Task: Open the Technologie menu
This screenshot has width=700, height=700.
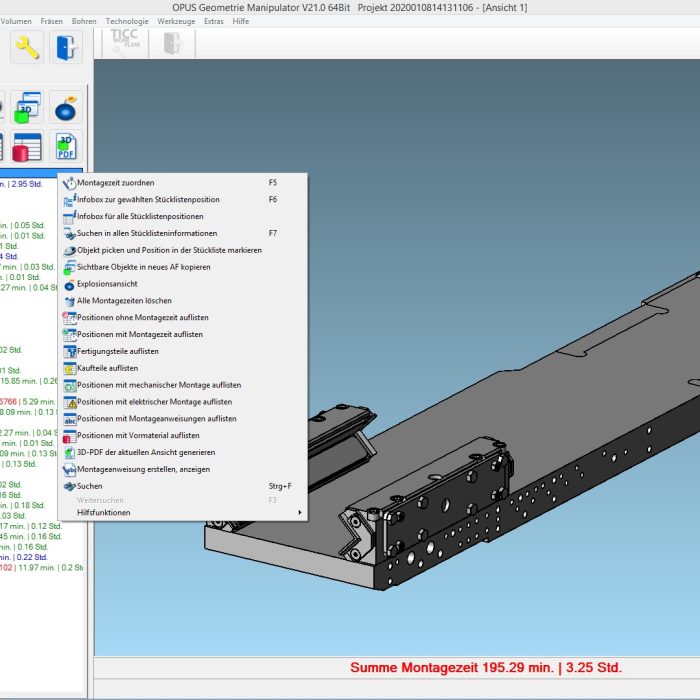Action: [127, 21]
